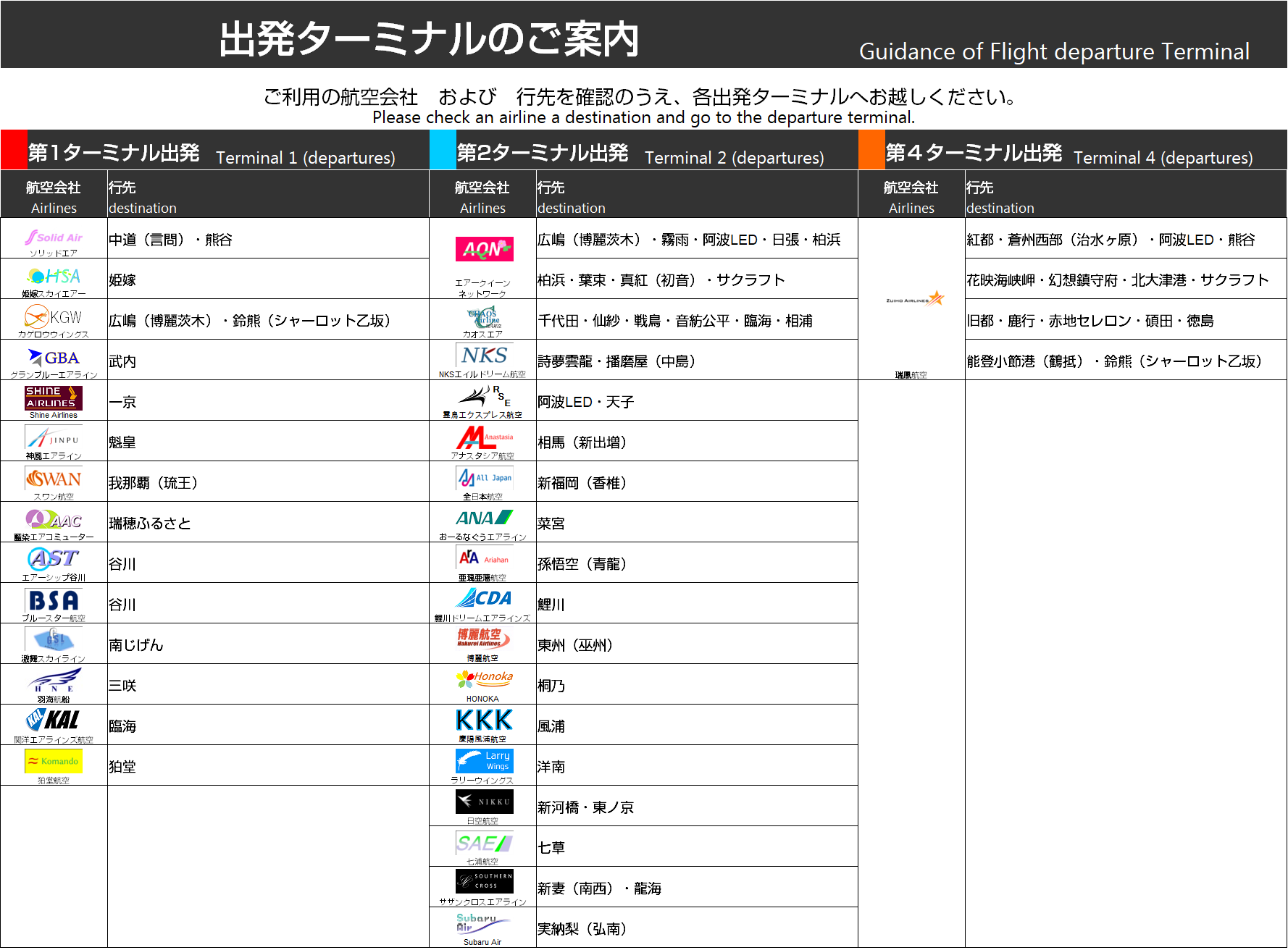This screenshot has width=1288, height=950.
Task: Click the BSA airline logo
Action: (x=54, y=600)
